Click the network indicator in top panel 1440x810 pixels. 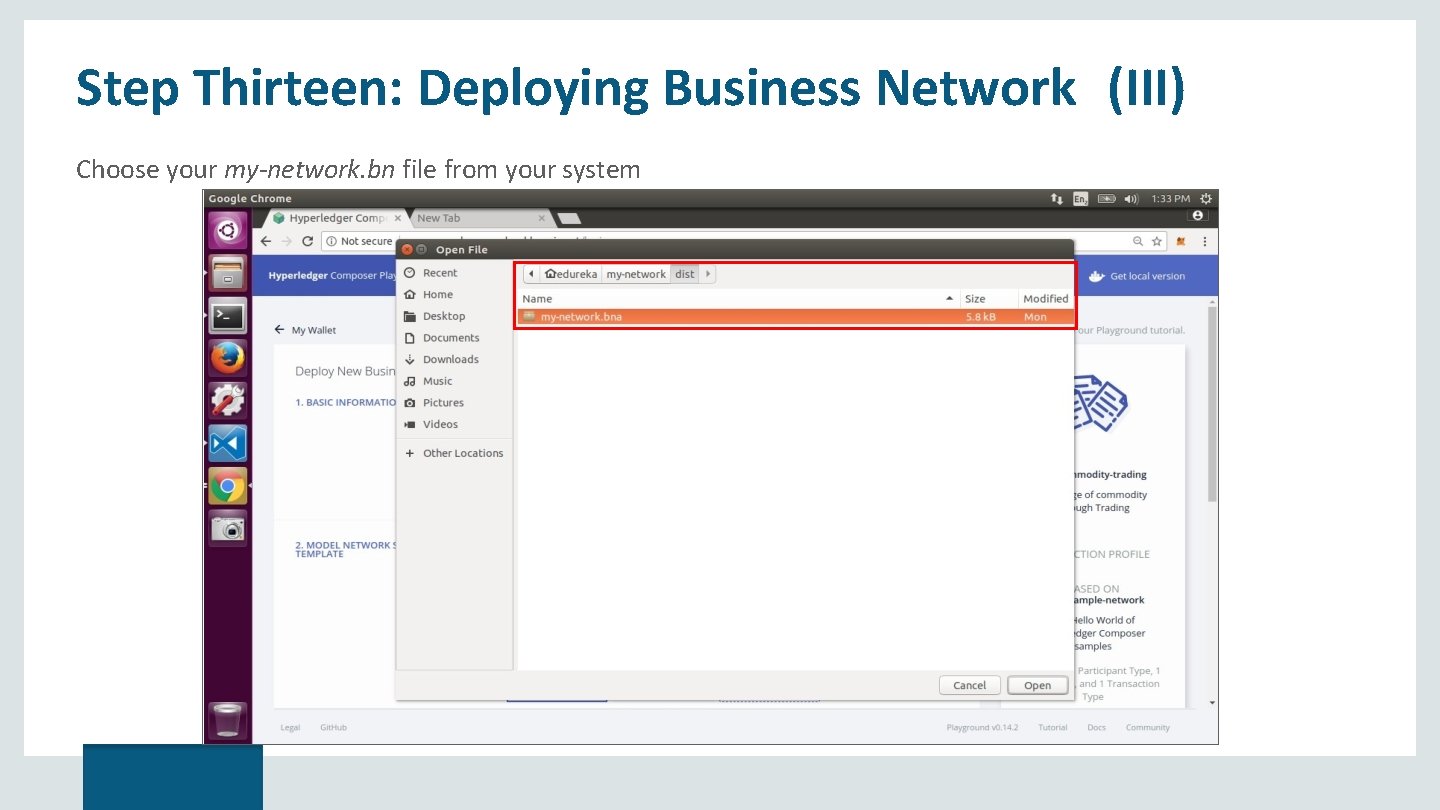[1057, 199]
